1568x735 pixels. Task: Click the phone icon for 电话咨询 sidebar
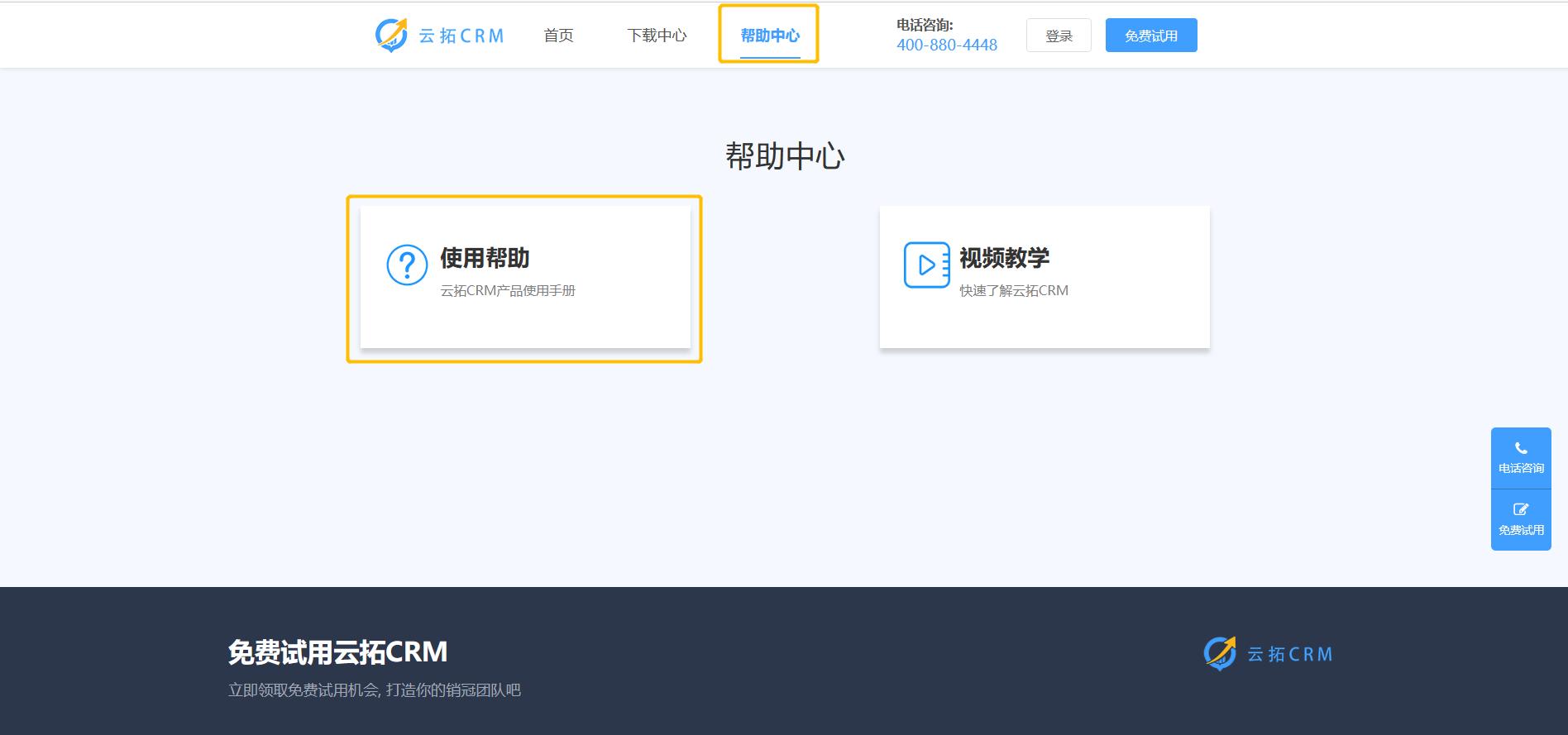click(x=1521, y=448)
